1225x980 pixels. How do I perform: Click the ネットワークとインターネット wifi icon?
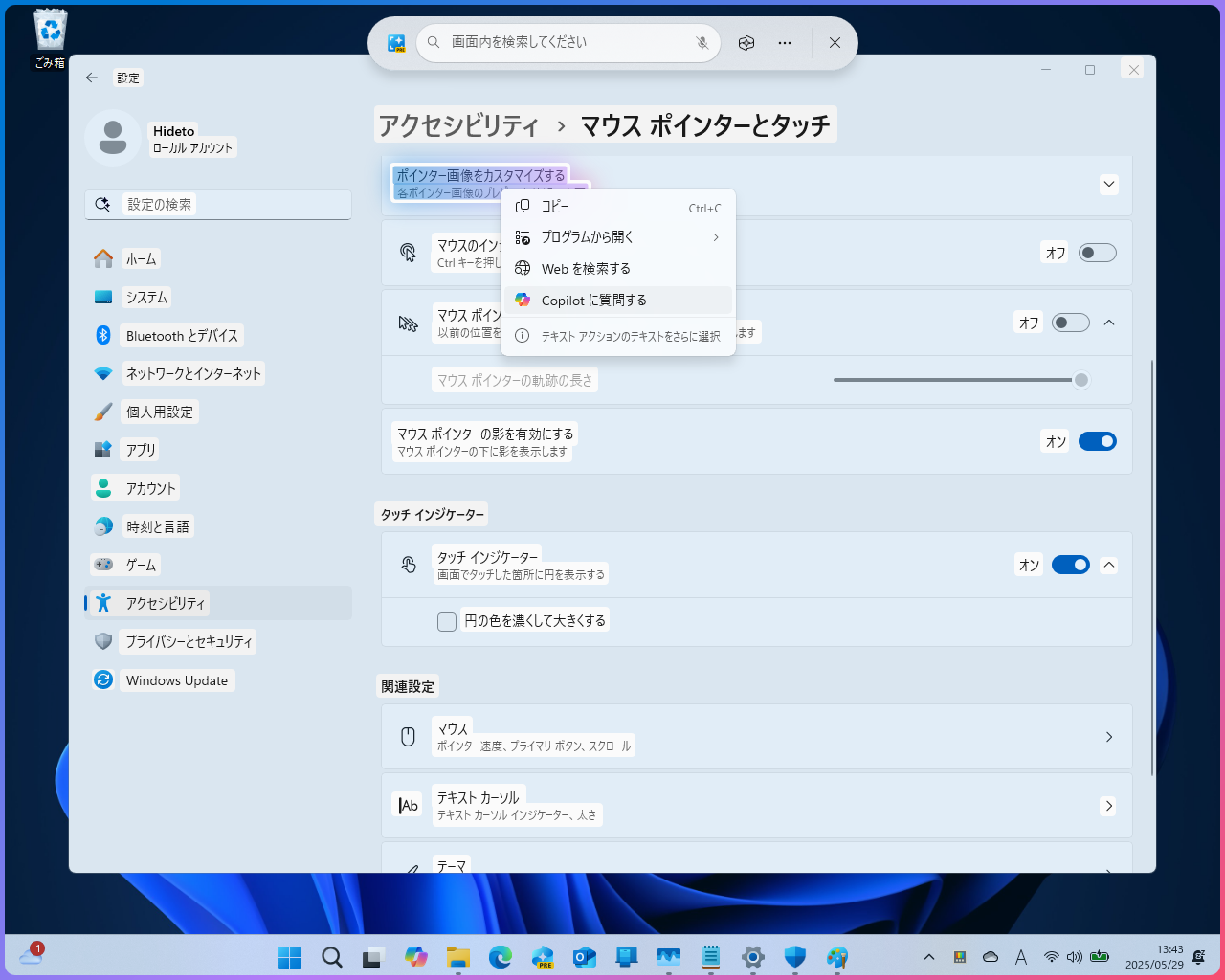pyautogui.click(x=103, y=373)
